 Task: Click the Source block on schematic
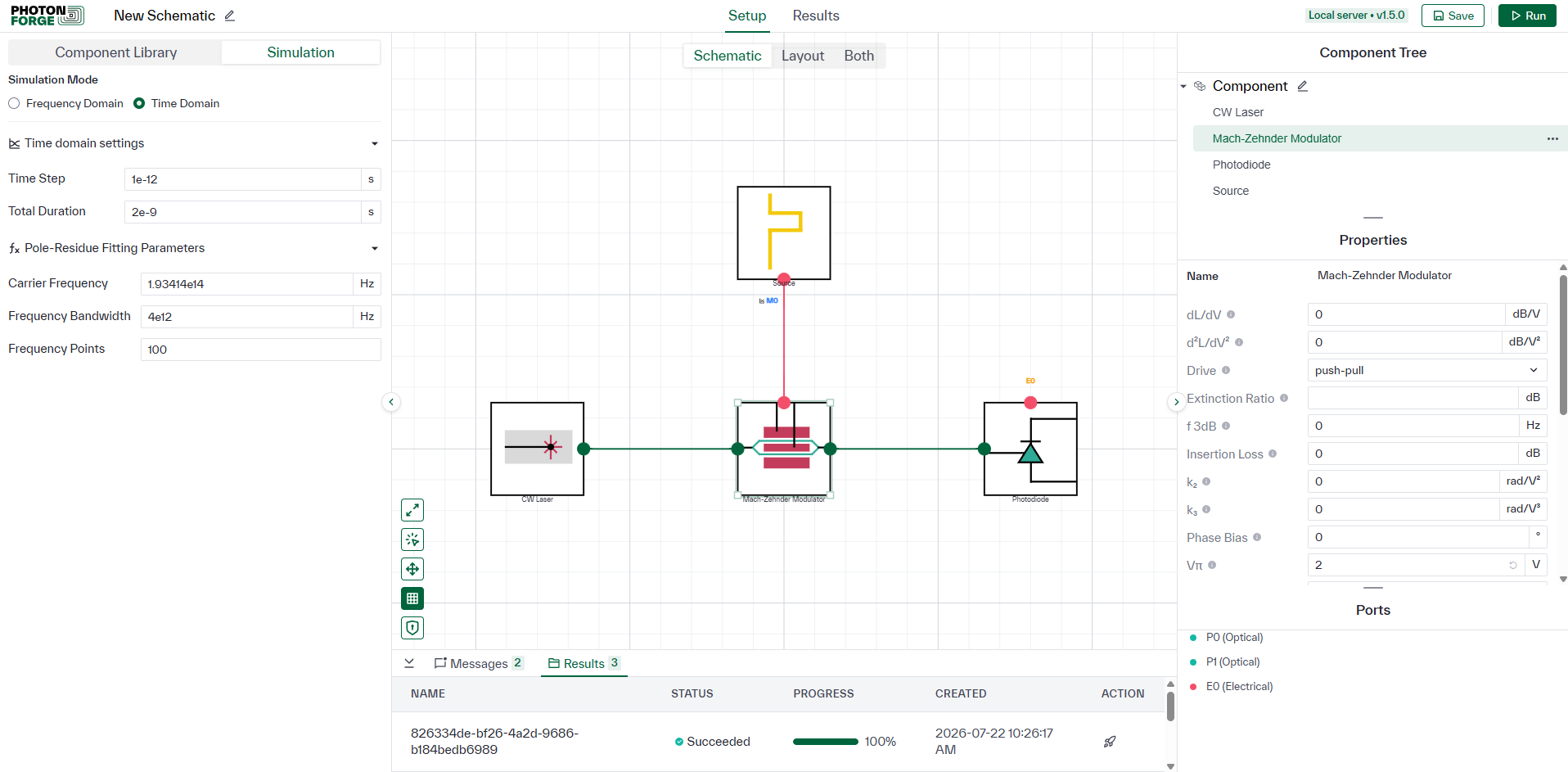click(x=784, y=233)
